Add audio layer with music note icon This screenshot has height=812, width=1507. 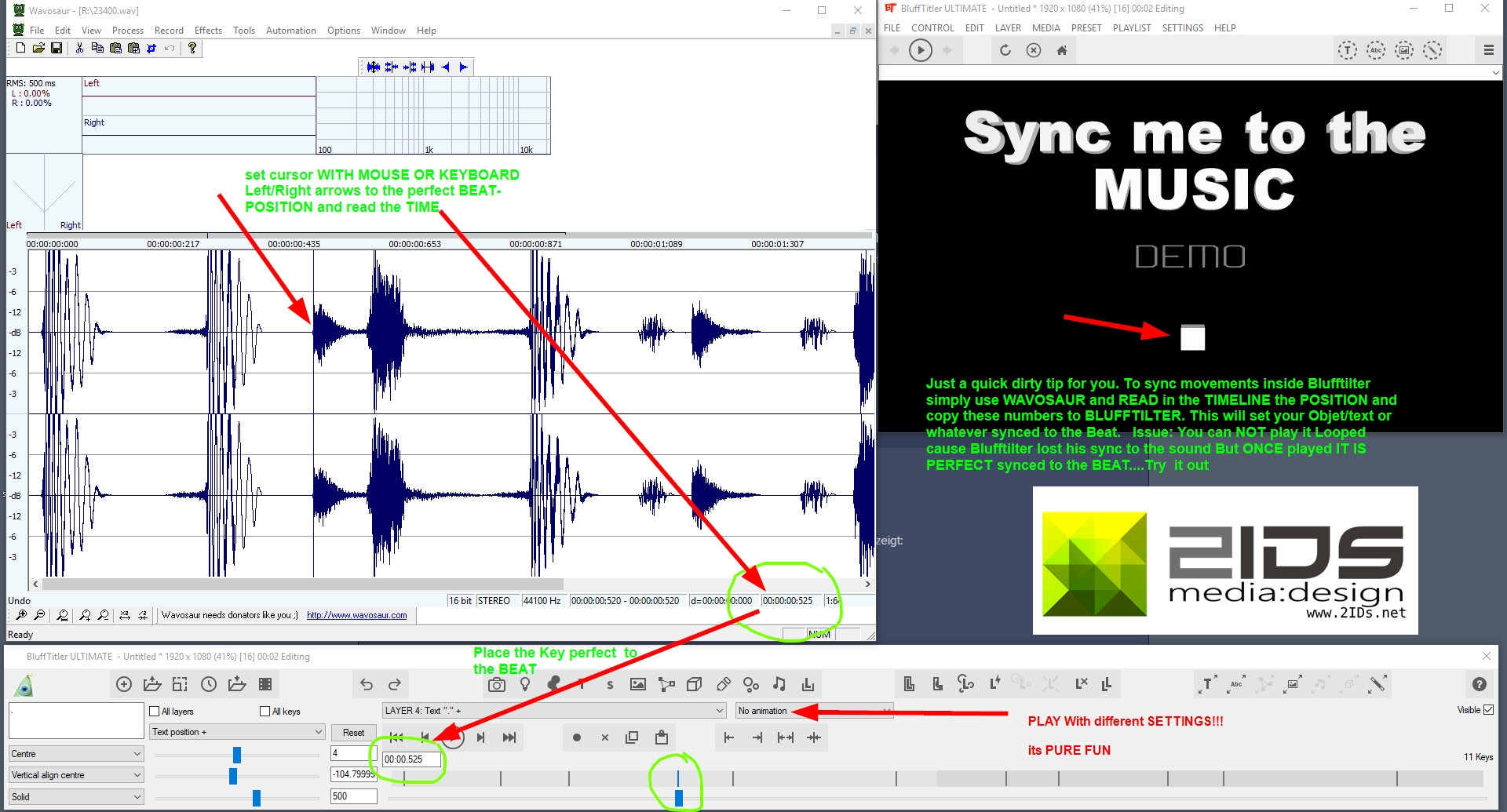[x=779, y=684]
